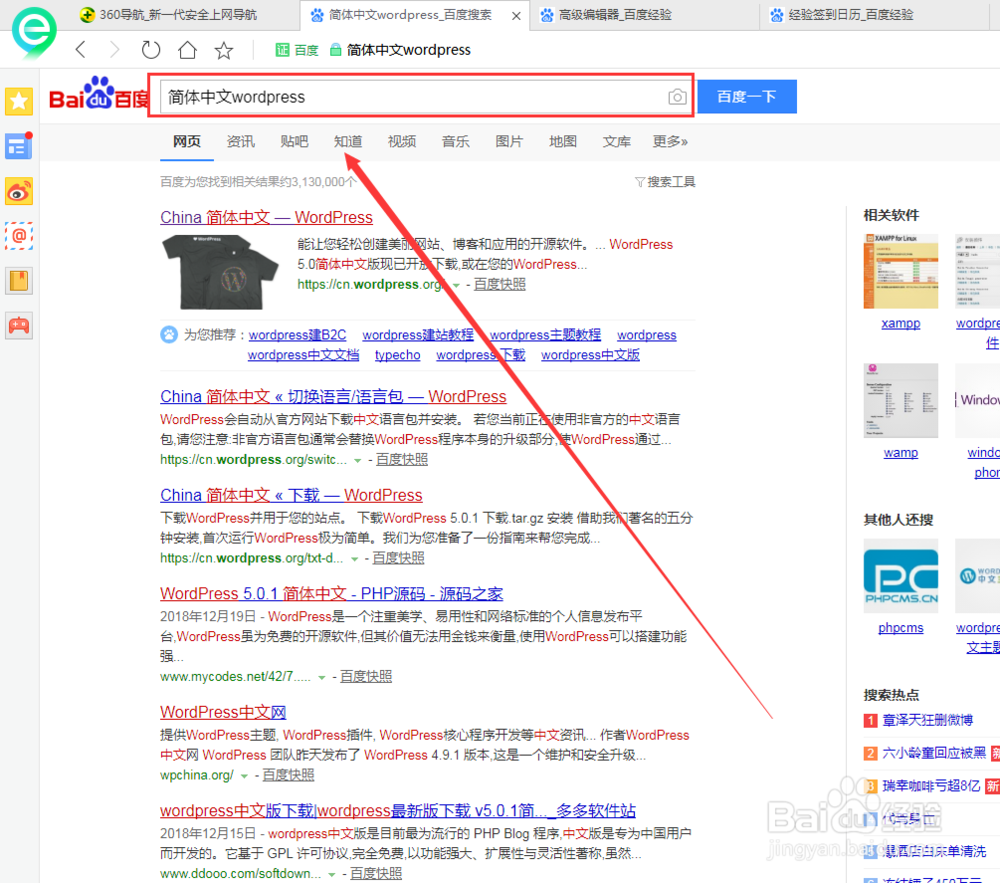1000x883 pixels.
Task: Select the 视频 search category
Action: tap(402, 142)
